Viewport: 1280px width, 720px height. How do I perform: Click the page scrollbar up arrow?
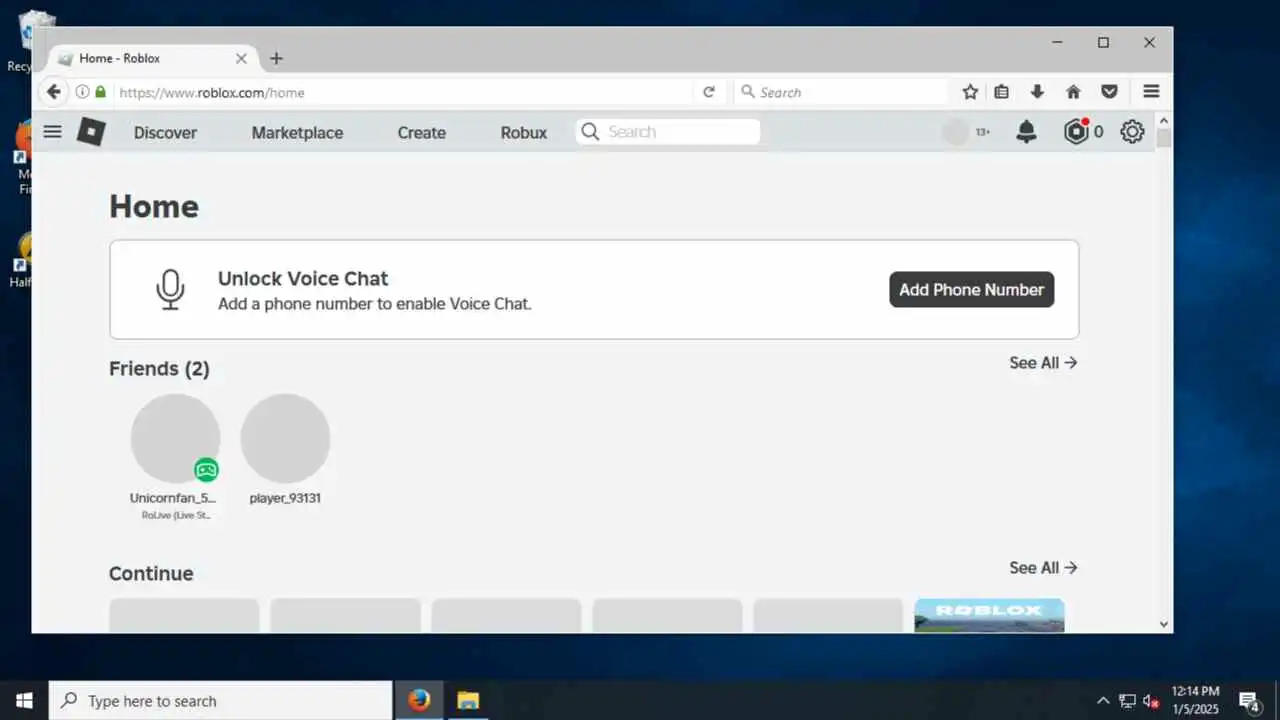(1163, 119)
